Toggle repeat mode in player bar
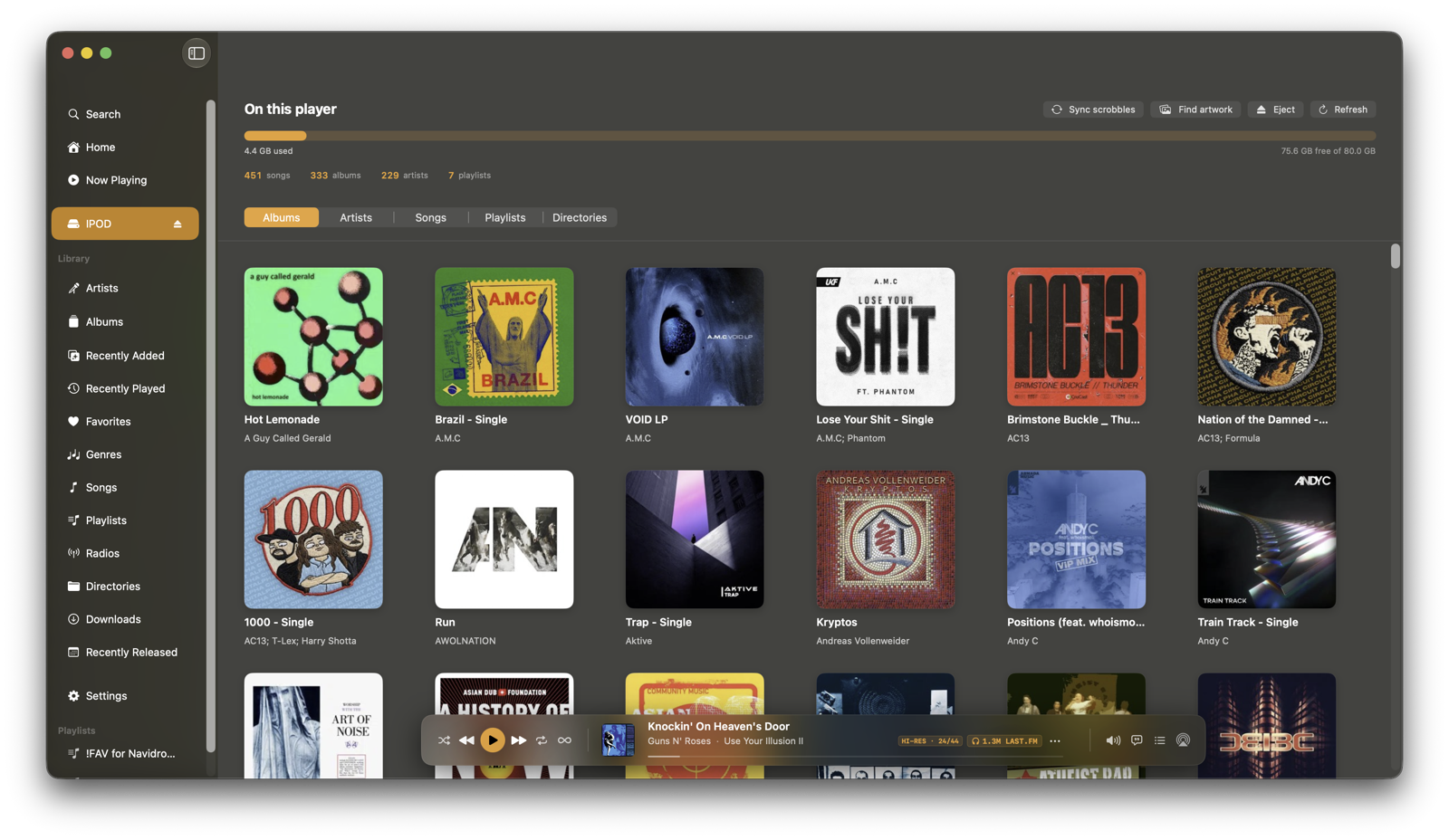 [x=542, y=740]
